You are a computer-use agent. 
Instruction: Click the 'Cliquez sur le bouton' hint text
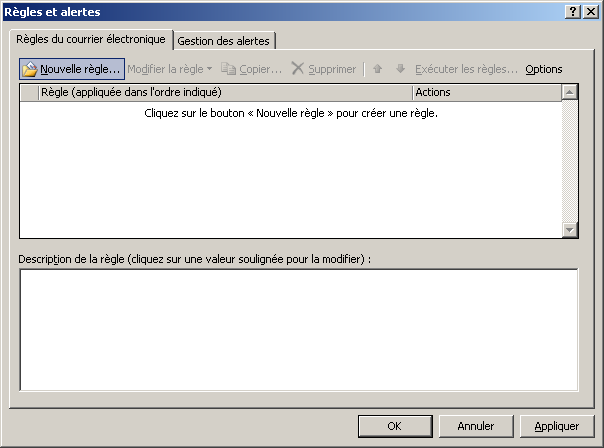click(291, 113)
